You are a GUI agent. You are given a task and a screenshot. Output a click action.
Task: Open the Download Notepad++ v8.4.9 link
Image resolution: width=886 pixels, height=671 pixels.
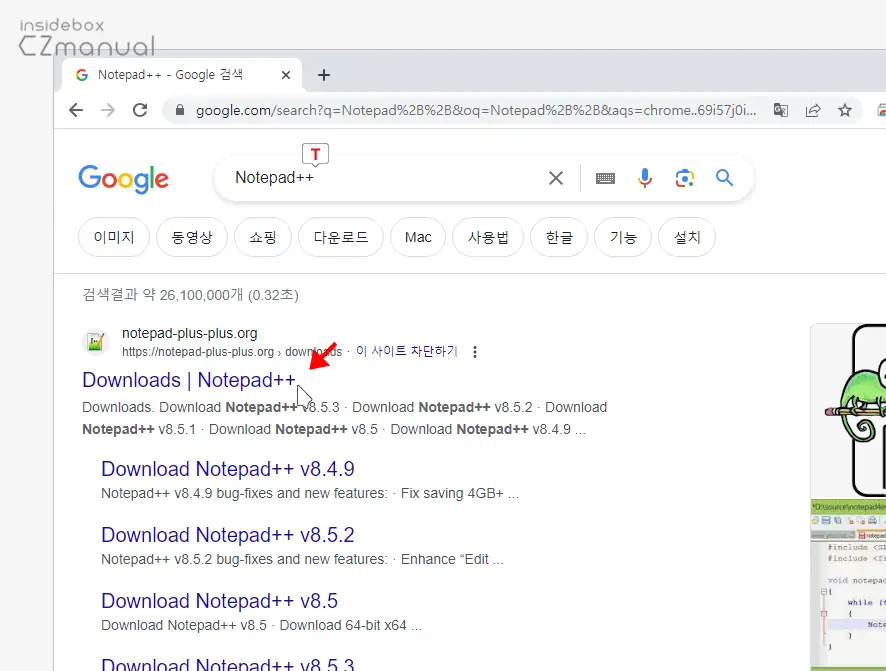pyautogui.click(x=228, y=468)
